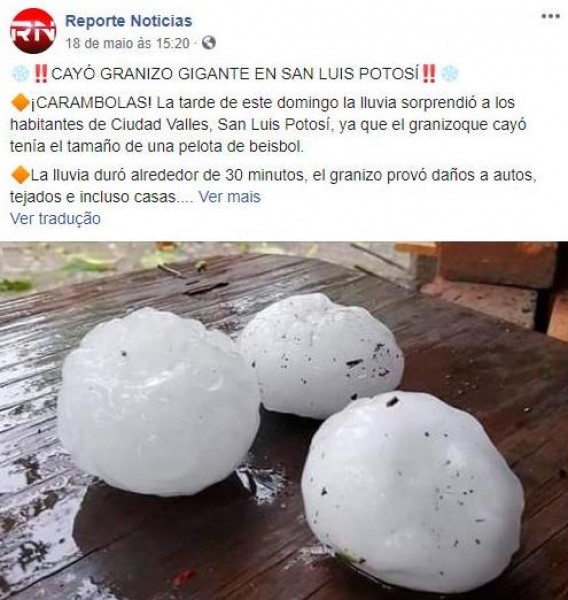Viewport: 568px width, 600px height.
Task: Click the public globe privacy icon
Action: (209, 43)
